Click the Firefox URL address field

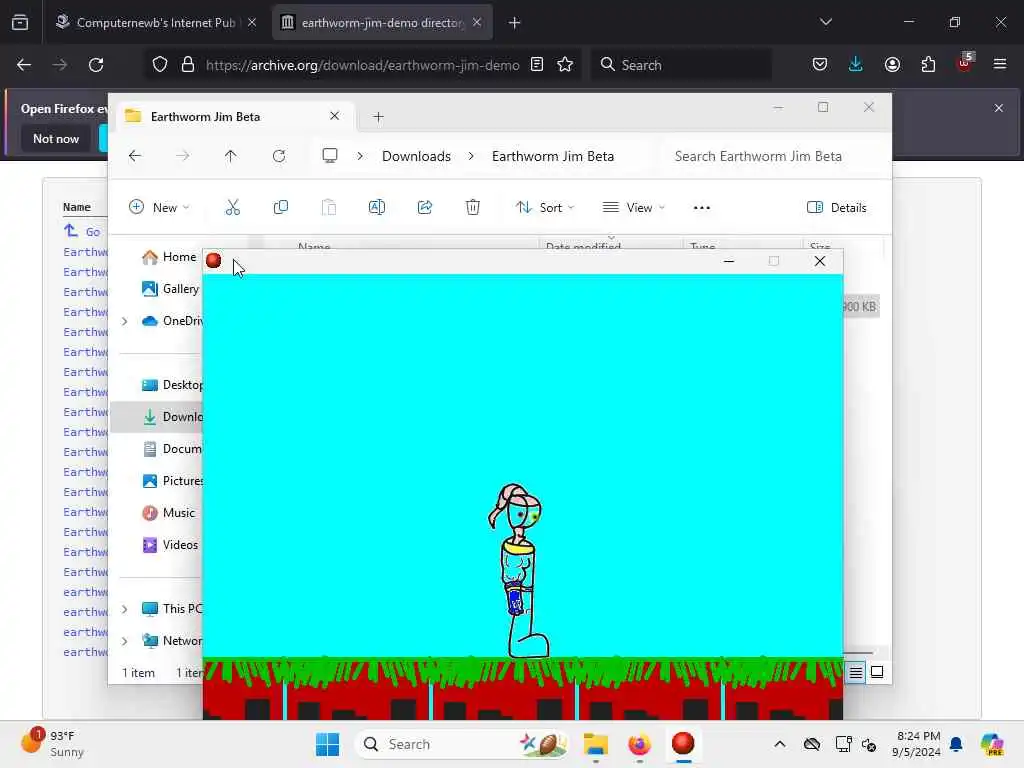tap(362, 65)
